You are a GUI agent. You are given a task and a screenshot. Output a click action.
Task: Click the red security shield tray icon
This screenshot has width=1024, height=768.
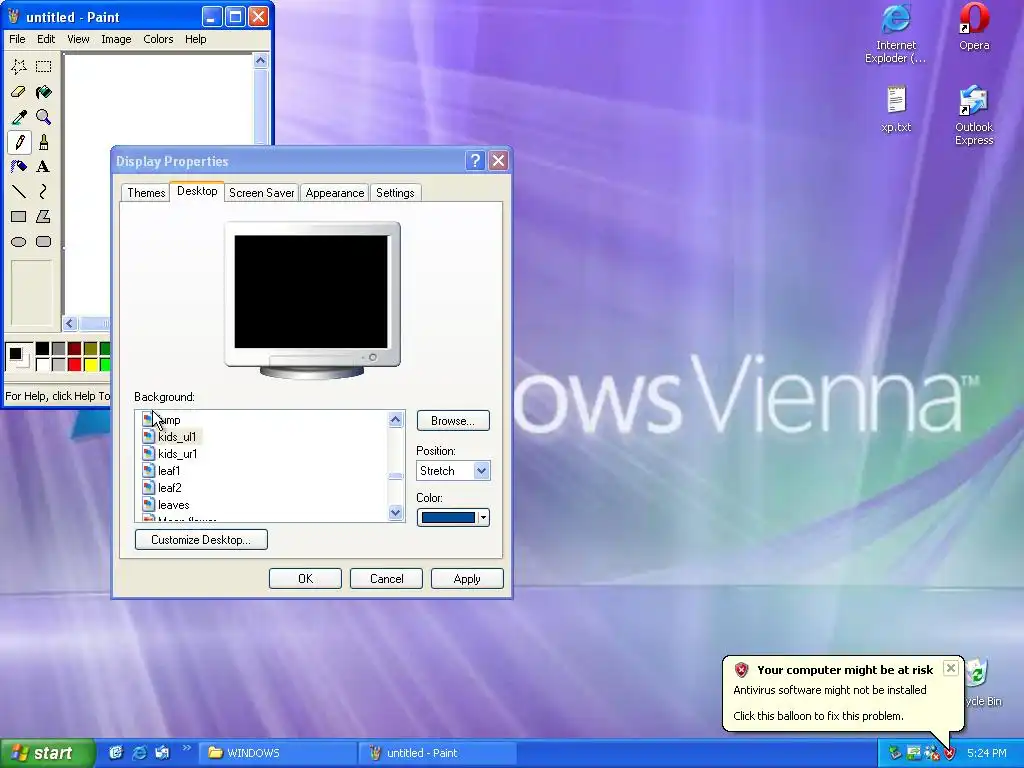tap(950, 753)
